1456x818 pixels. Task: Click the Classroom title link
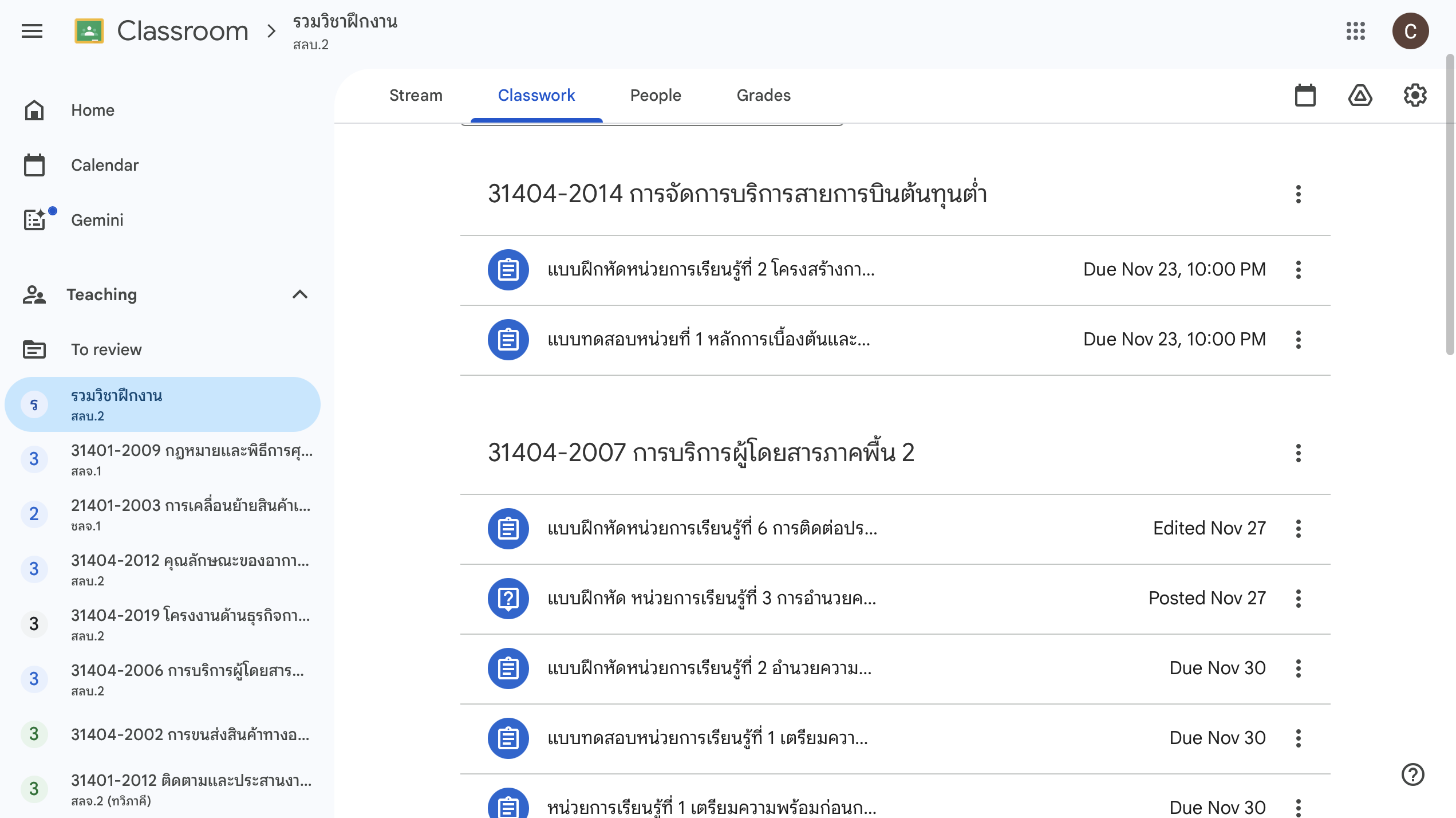[x=183, y=31]
